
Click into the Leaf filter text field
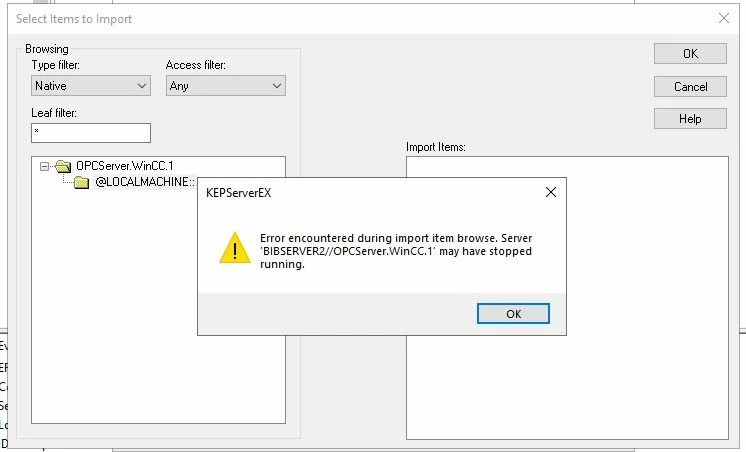click(x=91, y=133)
